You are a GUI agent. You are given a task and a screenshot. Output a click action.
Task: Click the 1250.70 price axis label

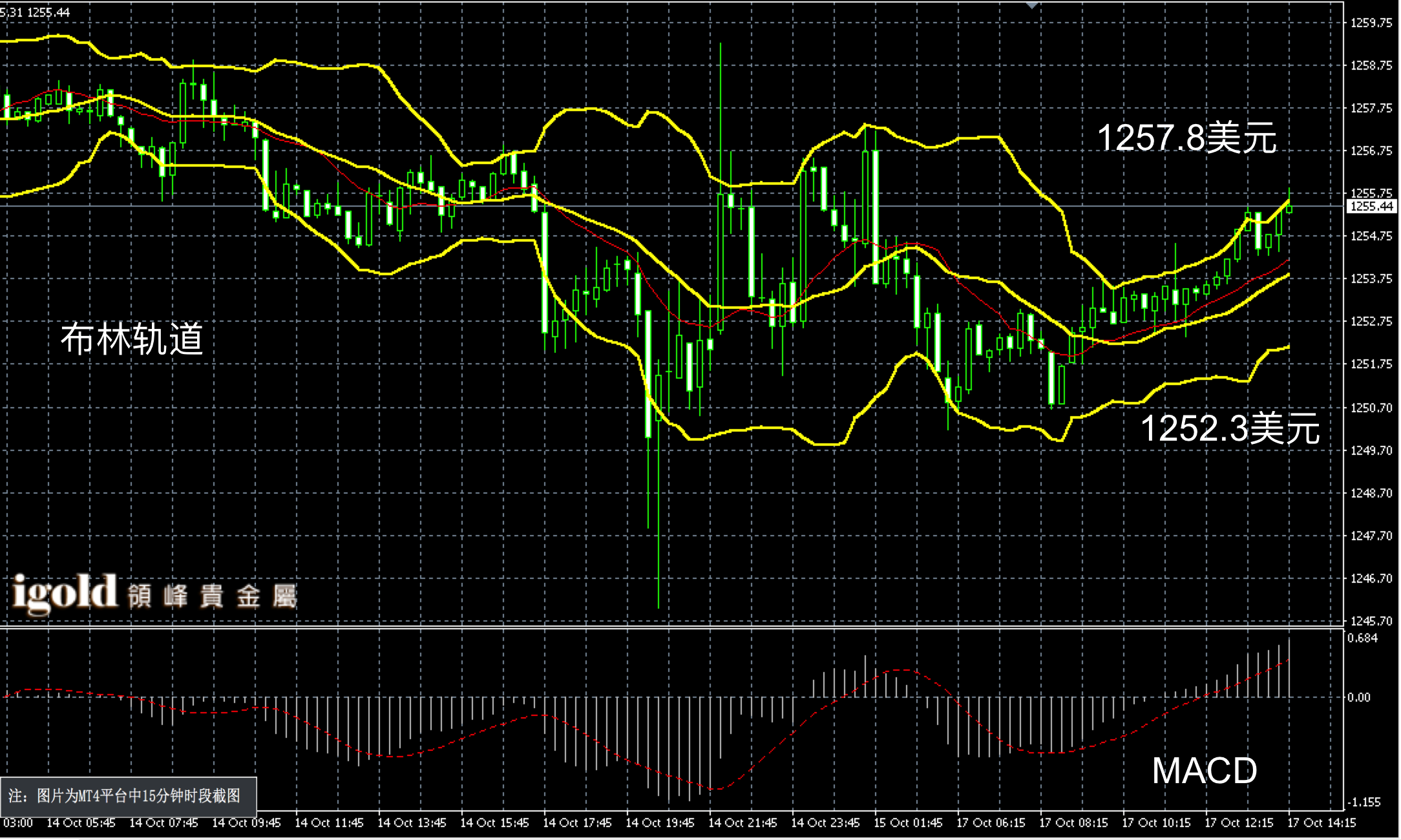click(1371, 408)
